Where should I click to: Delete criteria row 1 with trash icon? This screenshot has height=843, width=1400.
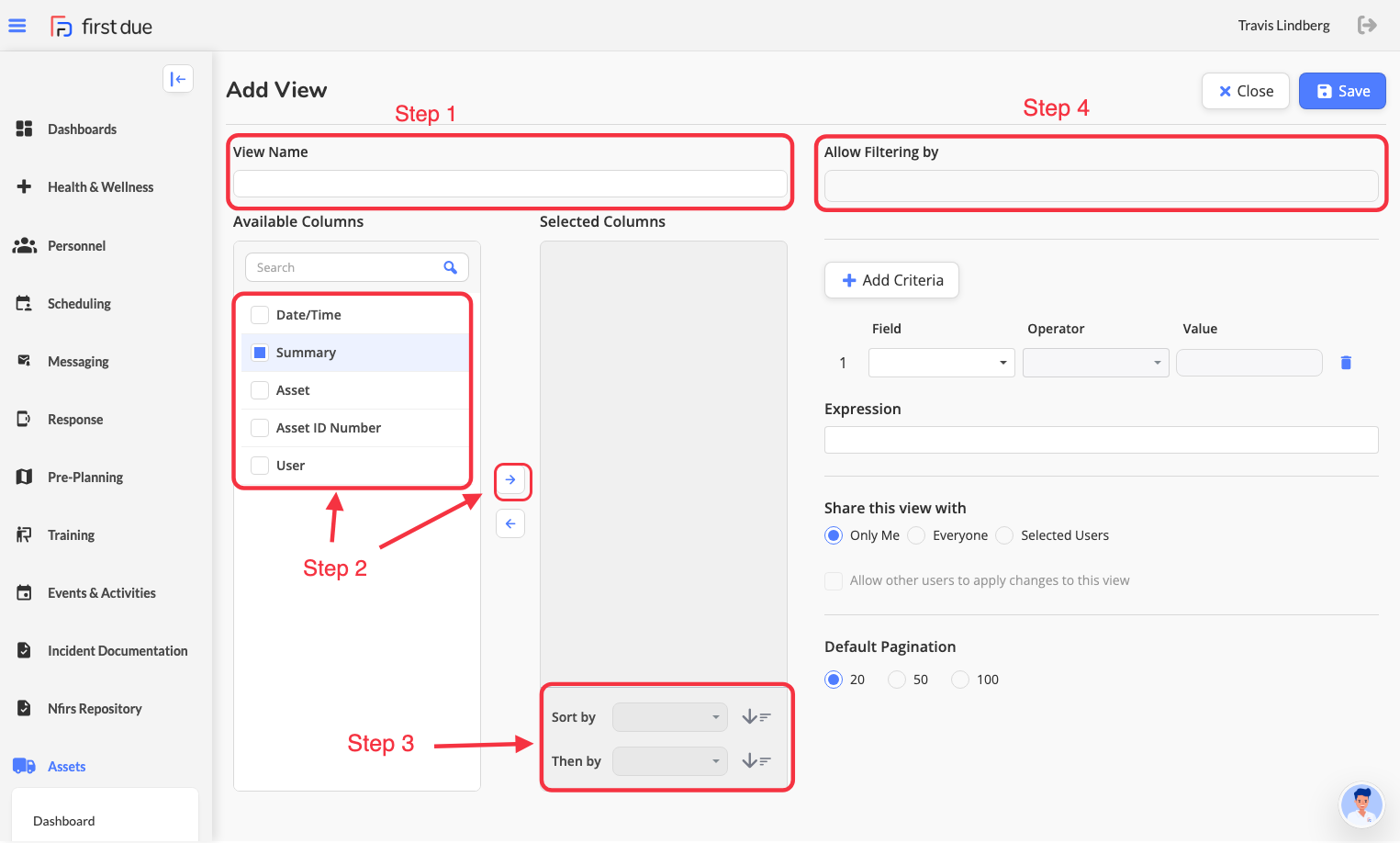[1346, 363]
